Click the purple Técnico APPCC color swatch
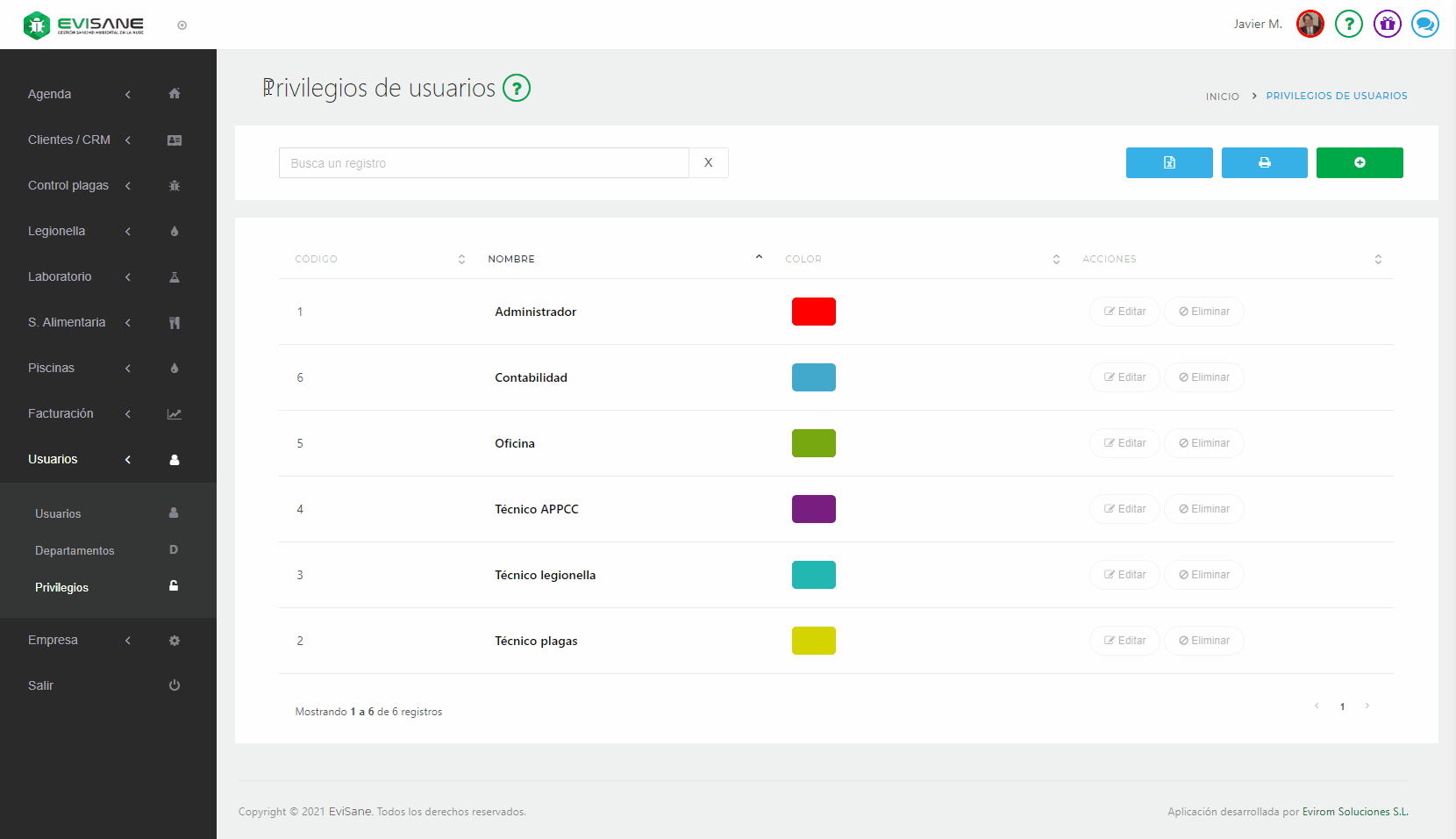1456x839 pixels. [x=813, y=509]
